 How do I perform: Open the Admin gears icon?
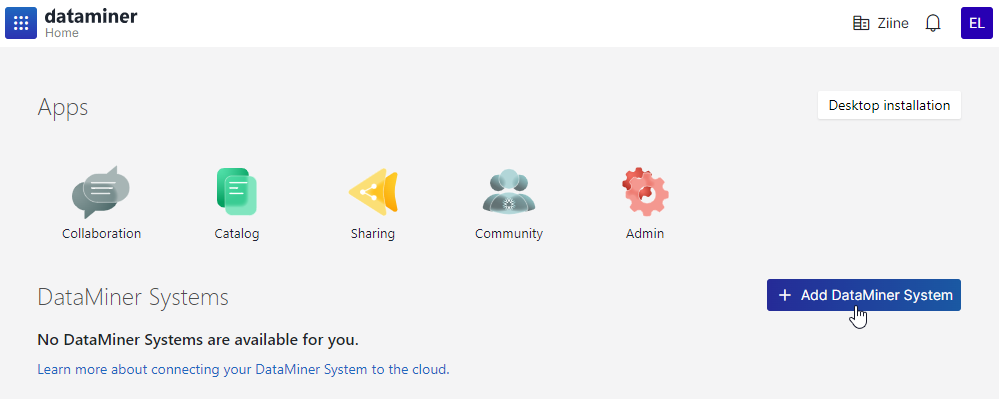tap(645, 191)
